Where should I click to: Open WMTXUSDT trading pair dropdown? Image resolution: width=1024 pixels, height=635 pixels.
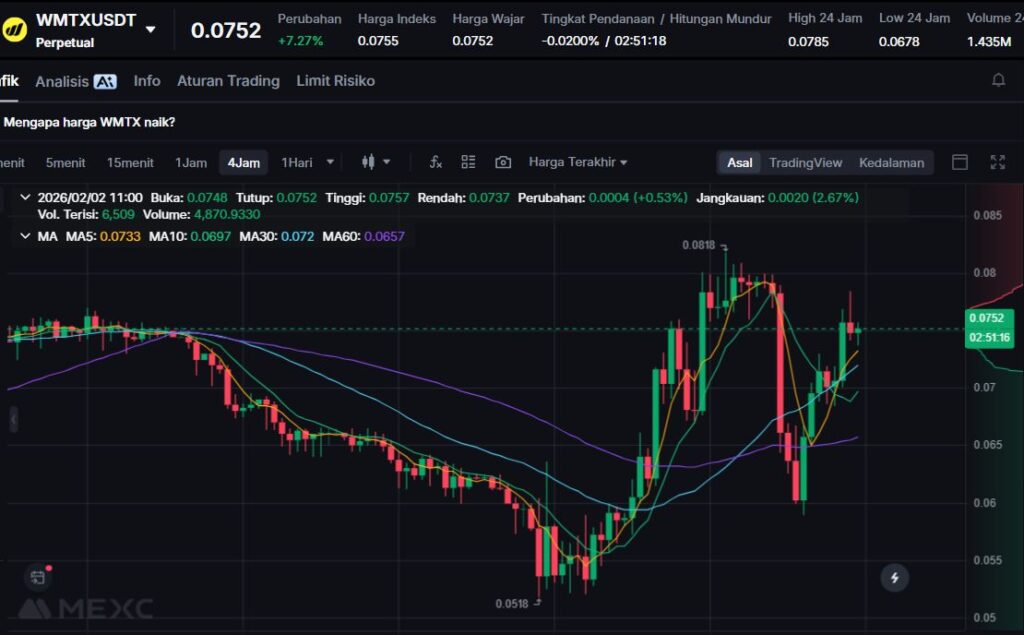coord(150,29)
